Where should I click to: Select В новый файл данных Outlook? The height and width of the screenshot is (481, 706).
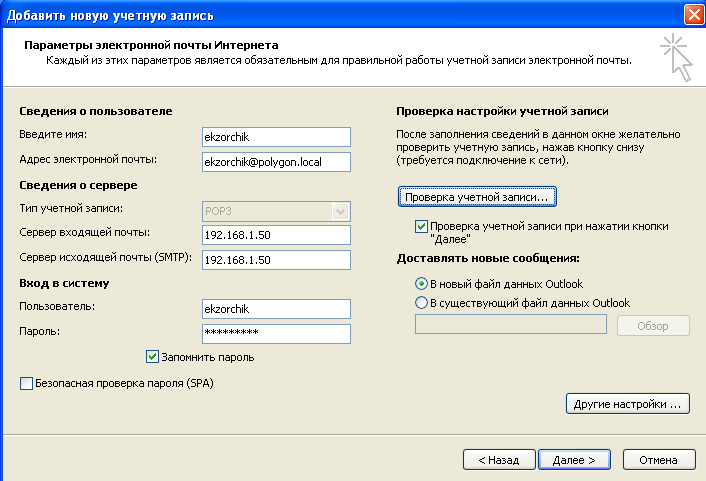pyautogui.click(x=421, y=284)
